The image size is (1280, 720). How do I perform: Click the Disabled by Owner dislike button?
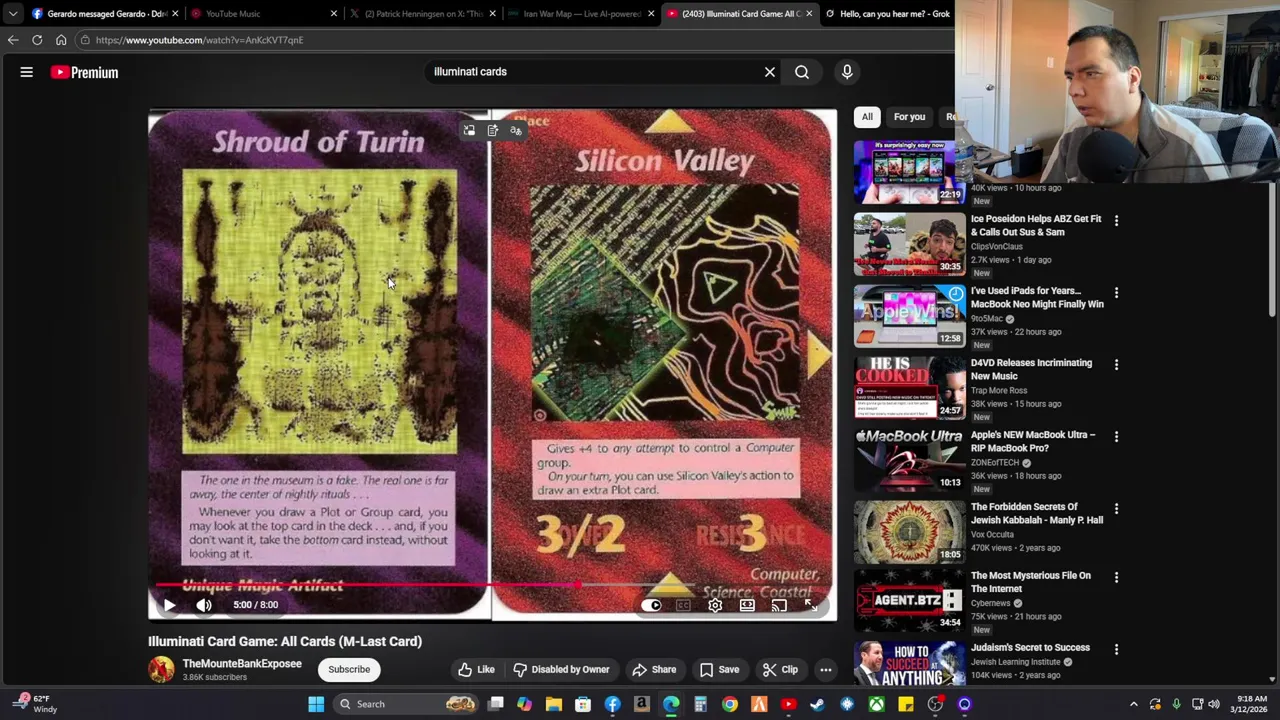click(x=560, y=669)
